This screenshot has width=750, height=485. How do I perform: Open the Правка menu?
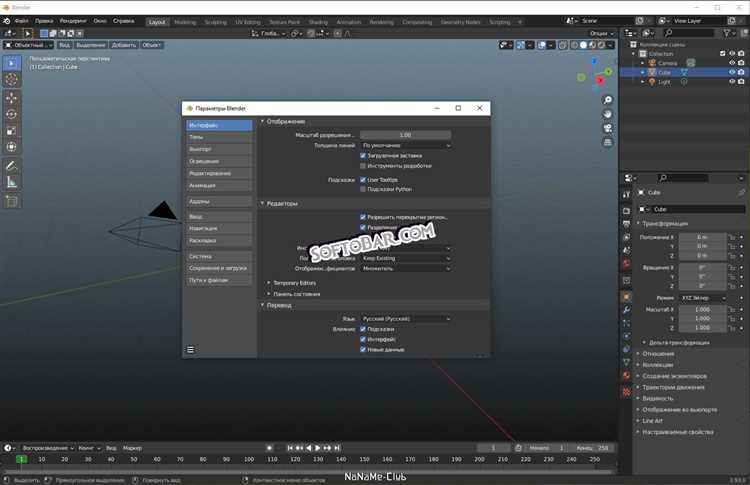pos(44,21)
